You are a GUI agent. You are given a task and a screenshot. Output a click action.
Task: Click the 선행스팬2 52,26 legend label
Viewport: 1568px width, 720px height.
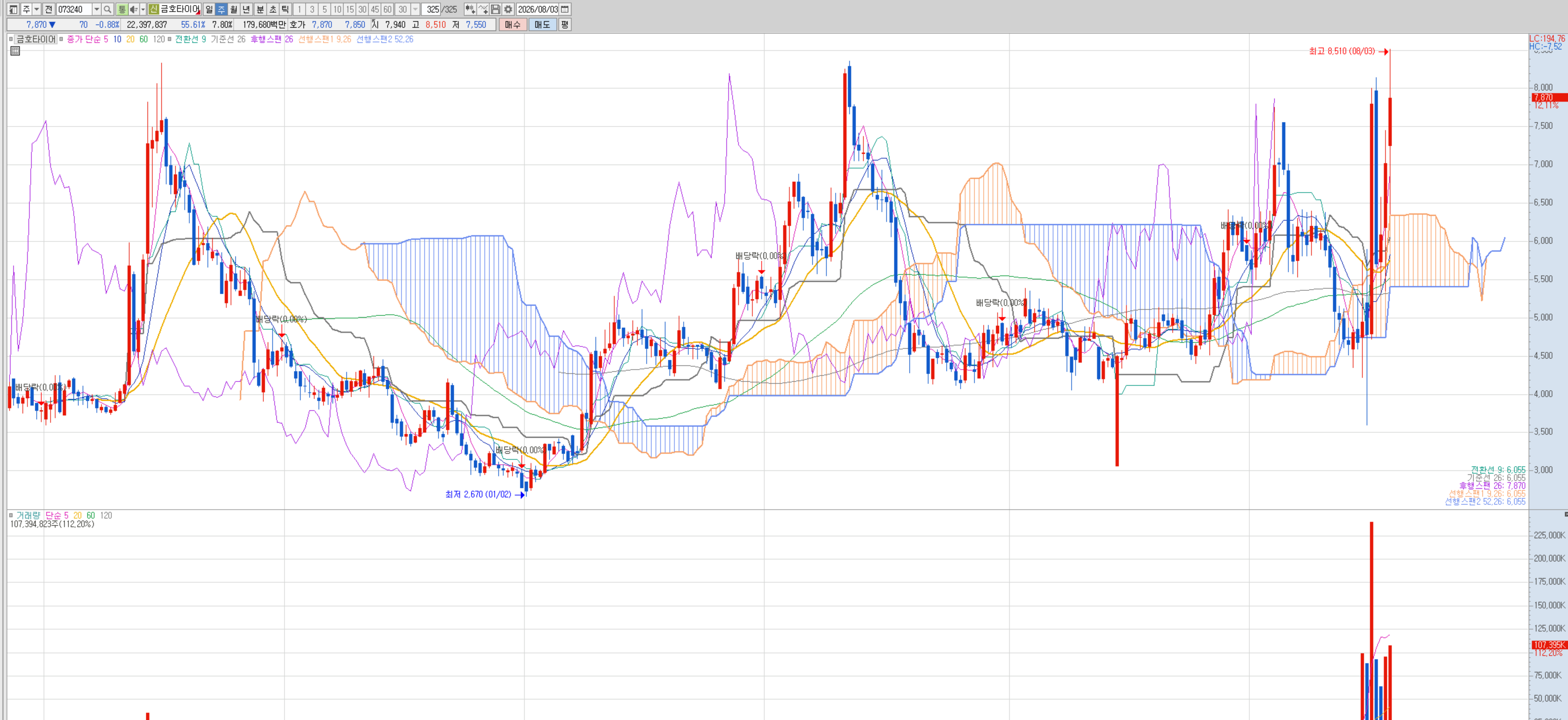click(x=385, y=39)
